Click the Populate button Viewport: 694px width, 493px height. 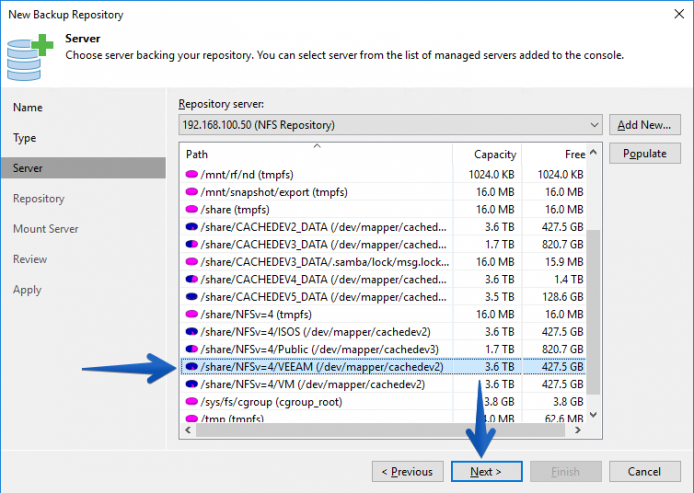tap(644, 154)
